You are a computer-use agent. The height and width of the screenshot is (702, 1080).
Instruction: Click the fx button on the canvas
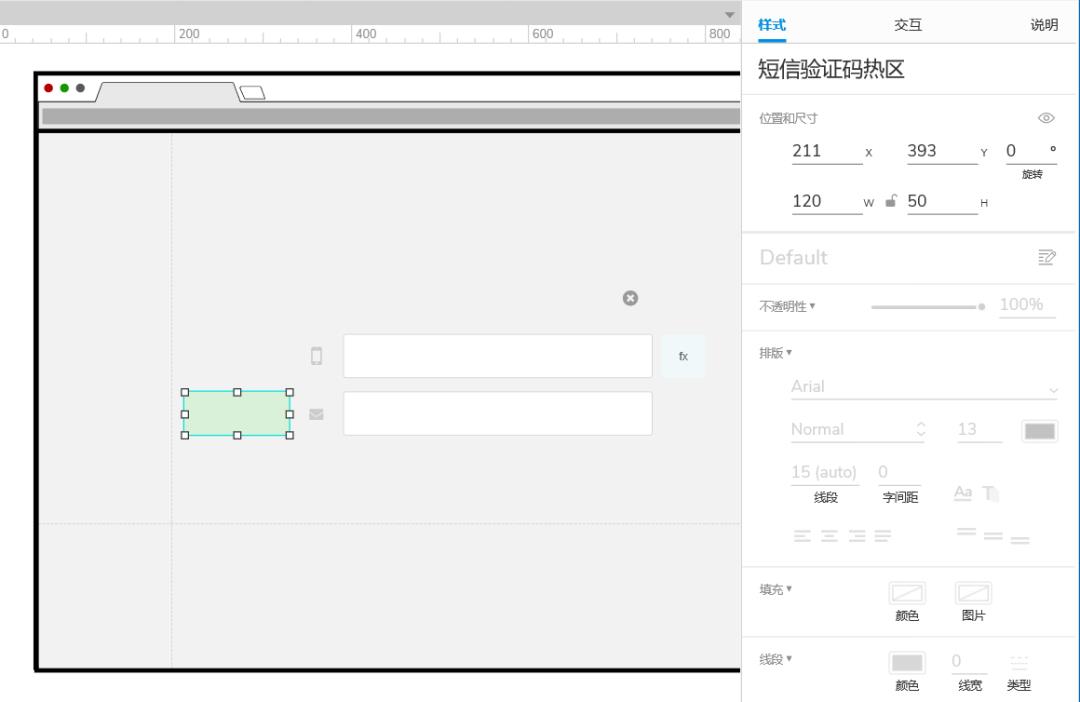[x=683, y=356]
